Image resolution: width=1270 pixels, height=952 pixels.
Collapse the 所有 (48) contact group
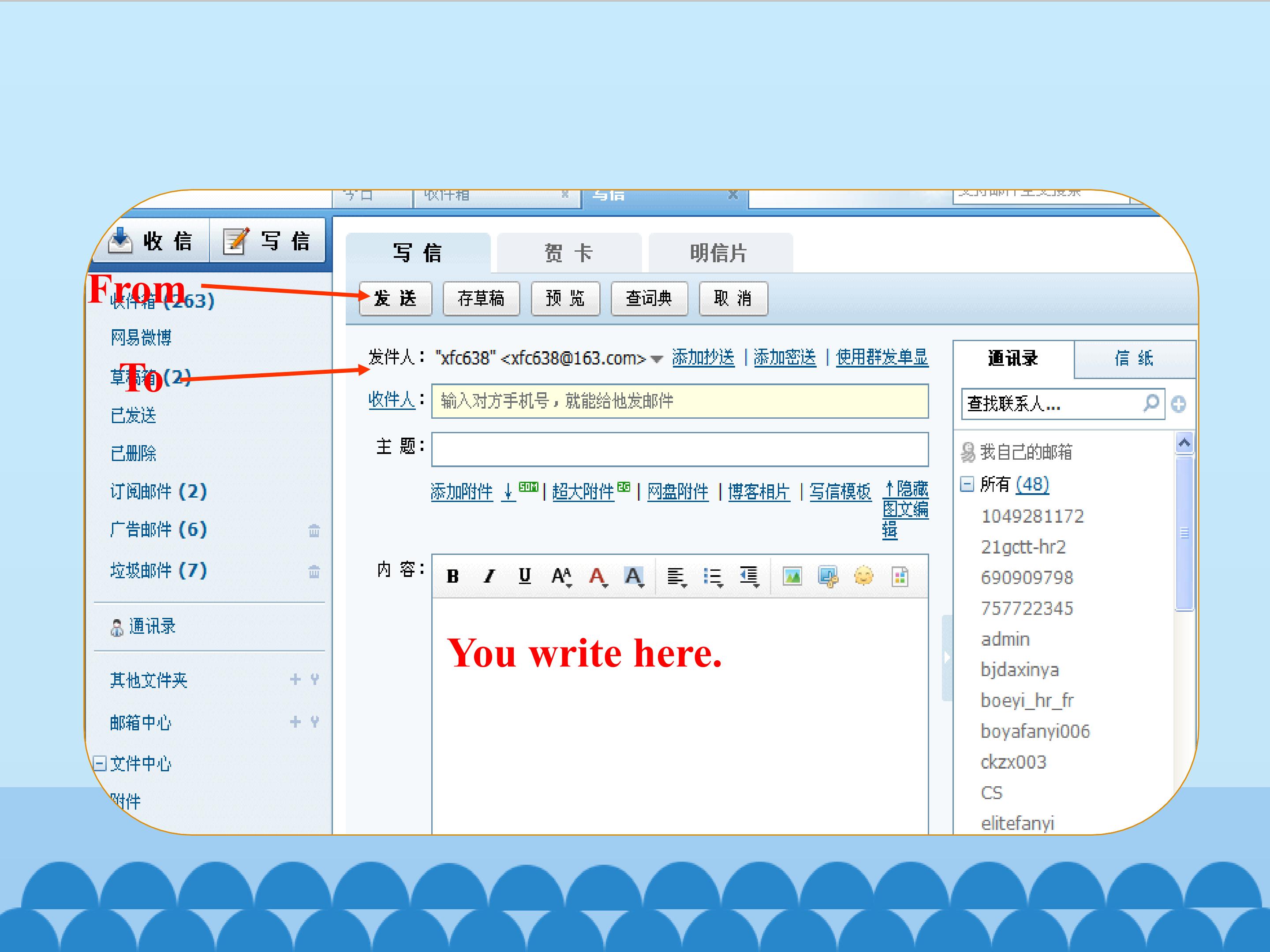pyautogui.click(x=967, y=484)
